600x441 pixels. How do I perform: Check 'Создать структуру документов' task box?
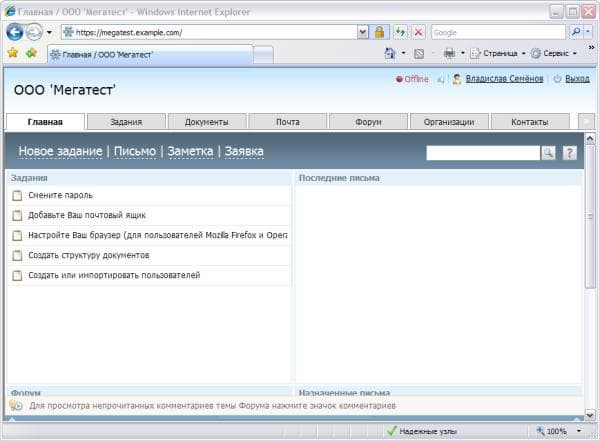tap(17, 255)
